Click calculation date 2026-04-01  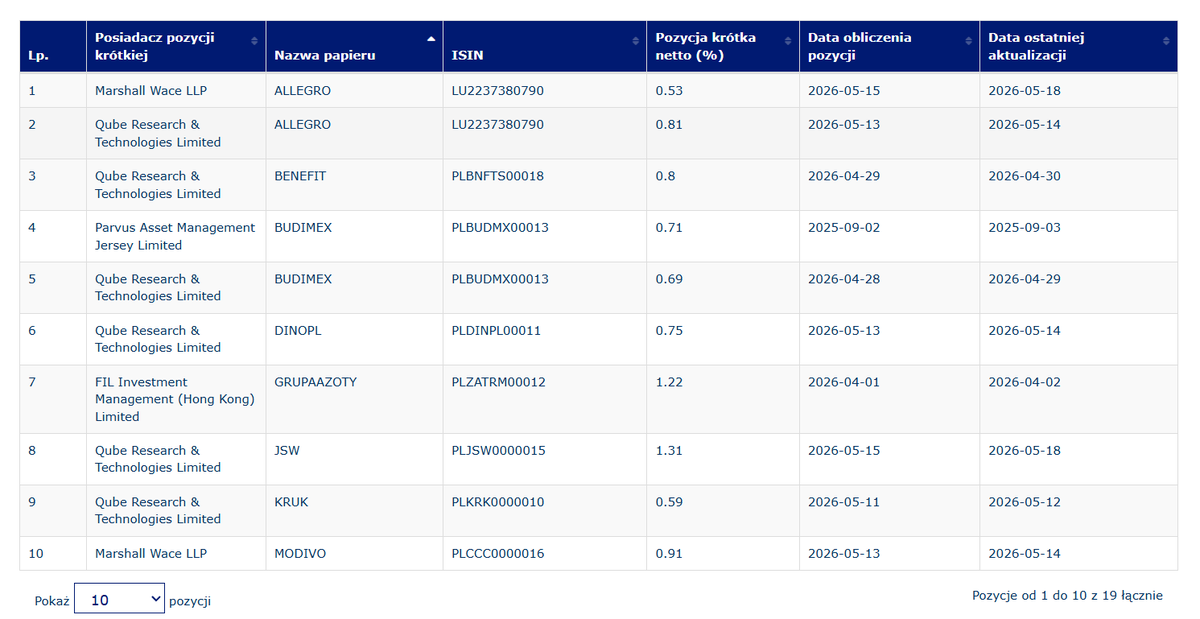click(844, 382)
